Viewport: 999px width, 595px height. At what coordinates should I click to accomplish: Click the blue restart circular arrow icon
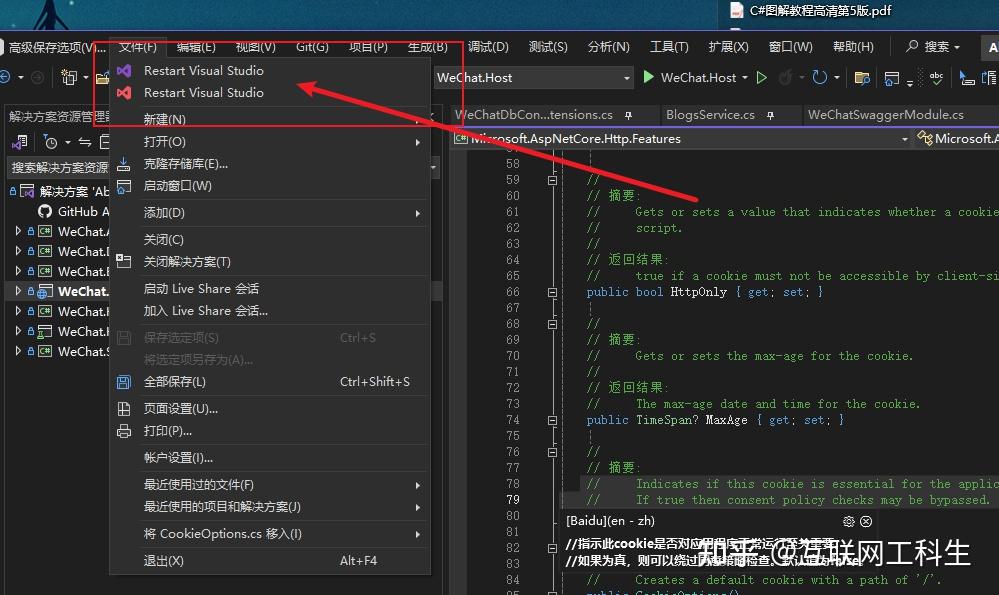pos(820,78)
